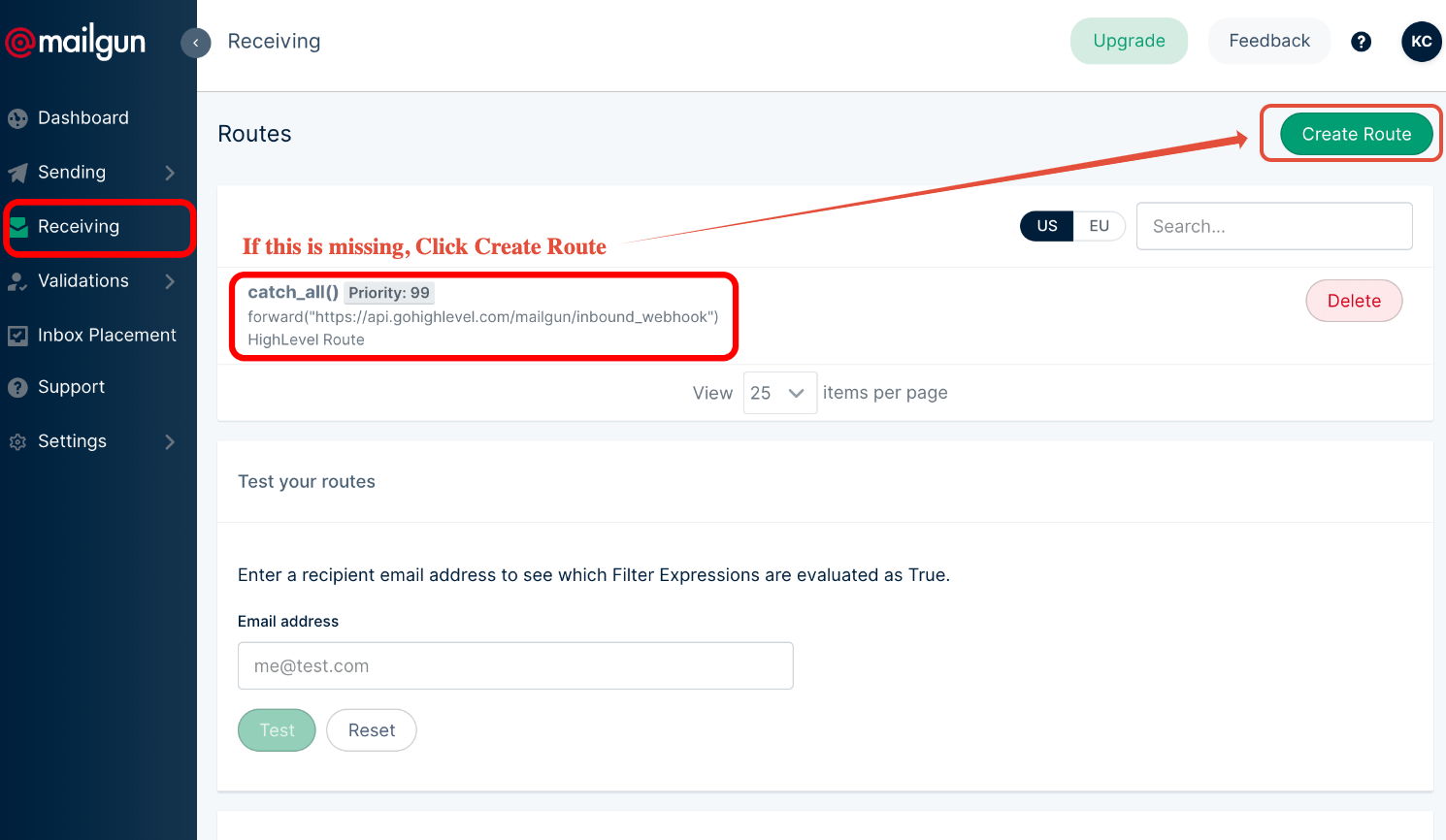Select the Sending paper-plane icon
Viewport: 1446px width, 840px height.
pyautogui.click(x=18, y=172)
